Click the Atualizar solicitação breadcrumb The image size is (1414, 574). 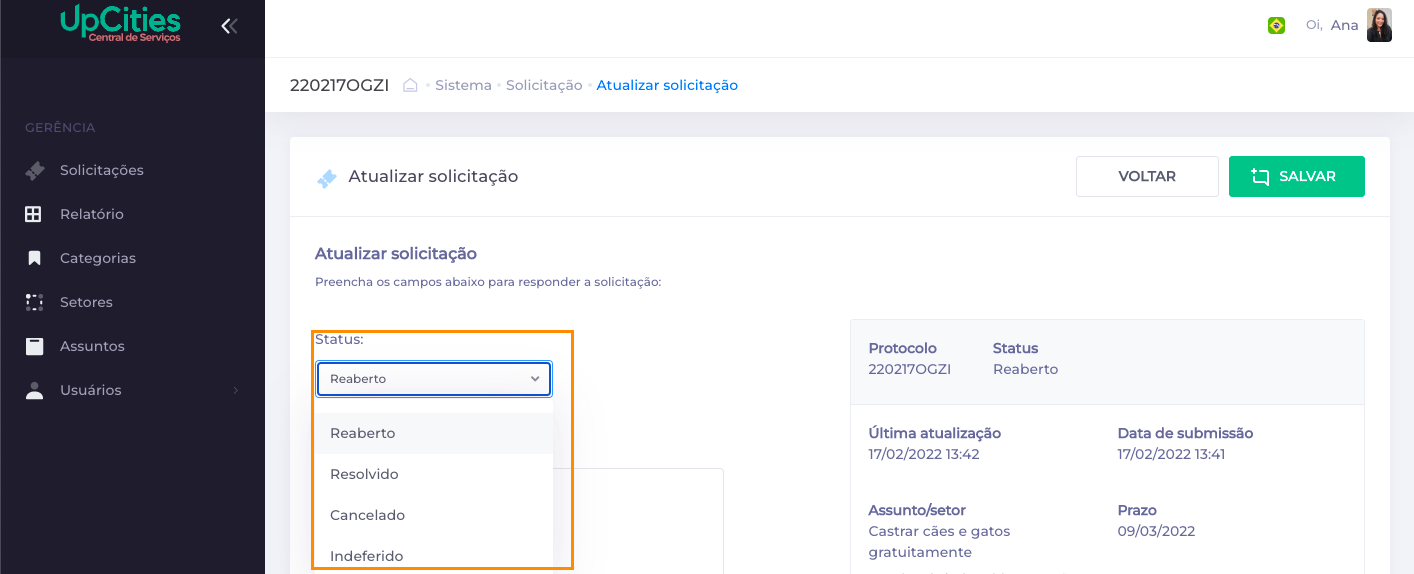coord(667,85)
